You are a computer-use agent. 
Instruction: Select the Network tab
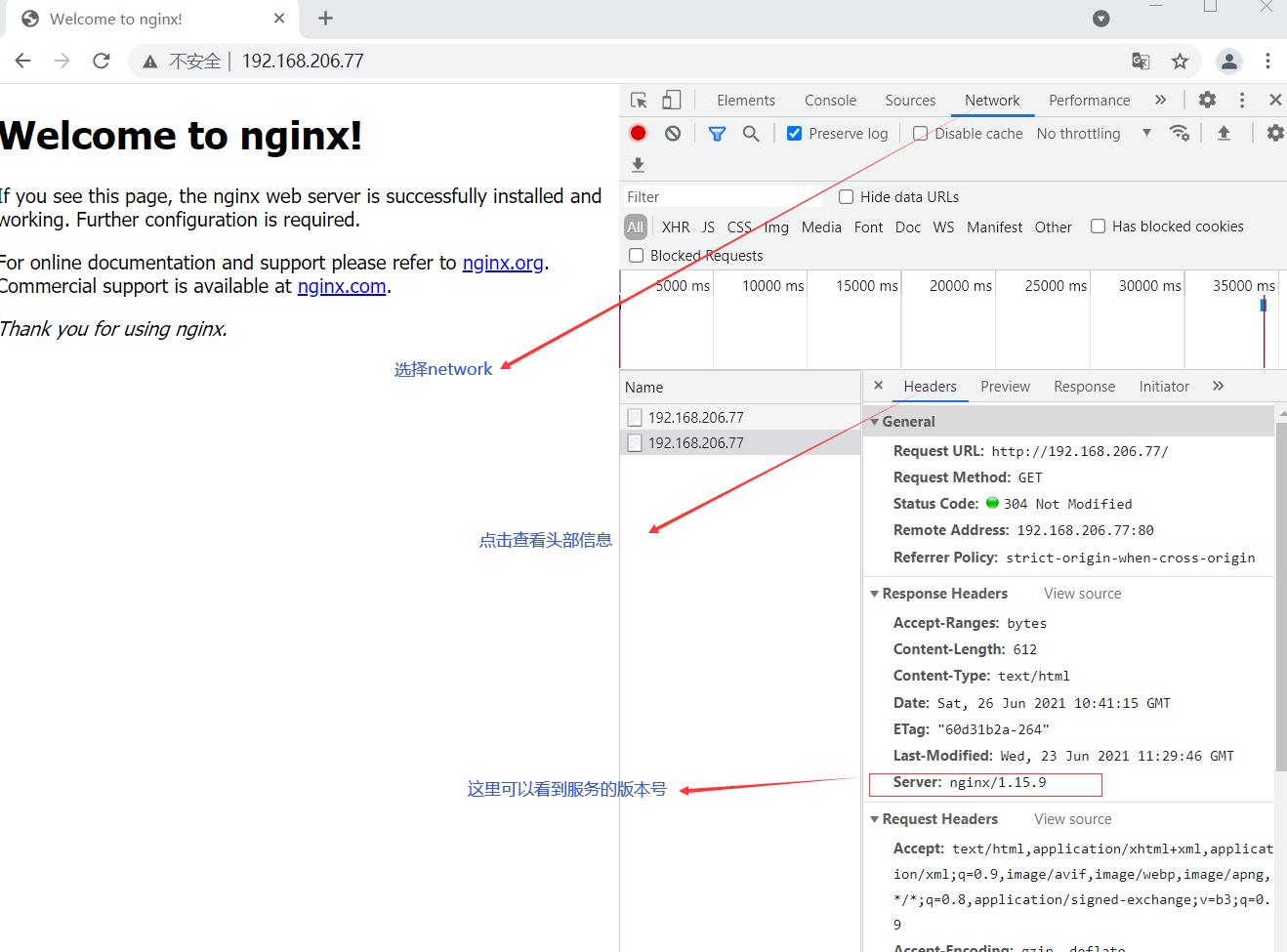point(992,101)
